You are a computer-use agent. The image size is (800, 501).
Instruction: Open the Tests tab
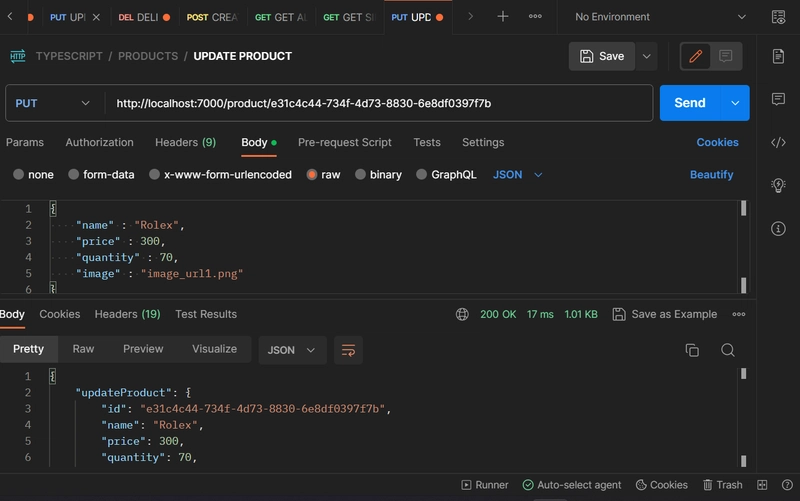[427, 142]
